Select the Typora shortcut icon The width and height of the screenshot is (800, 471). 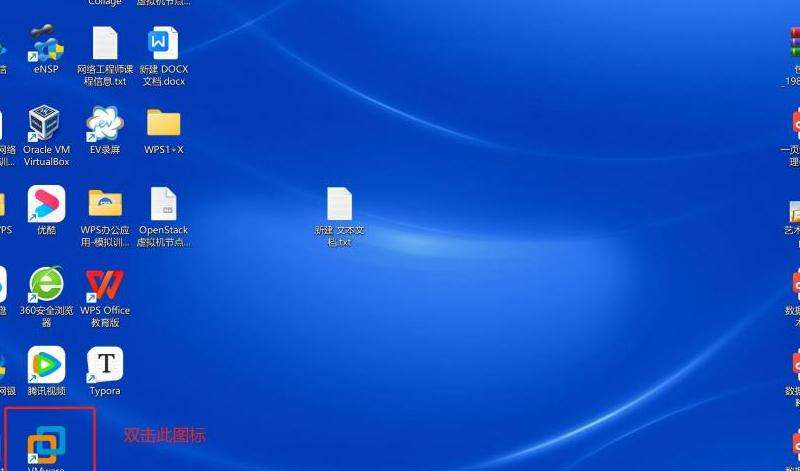click(x=105, y=364)
